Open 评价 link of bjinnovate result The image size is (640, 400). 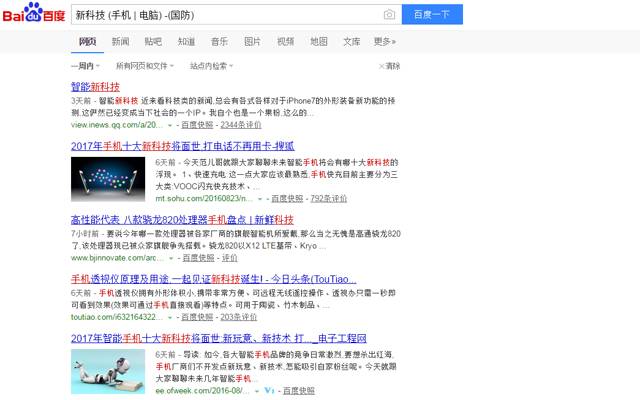point(229,258)
